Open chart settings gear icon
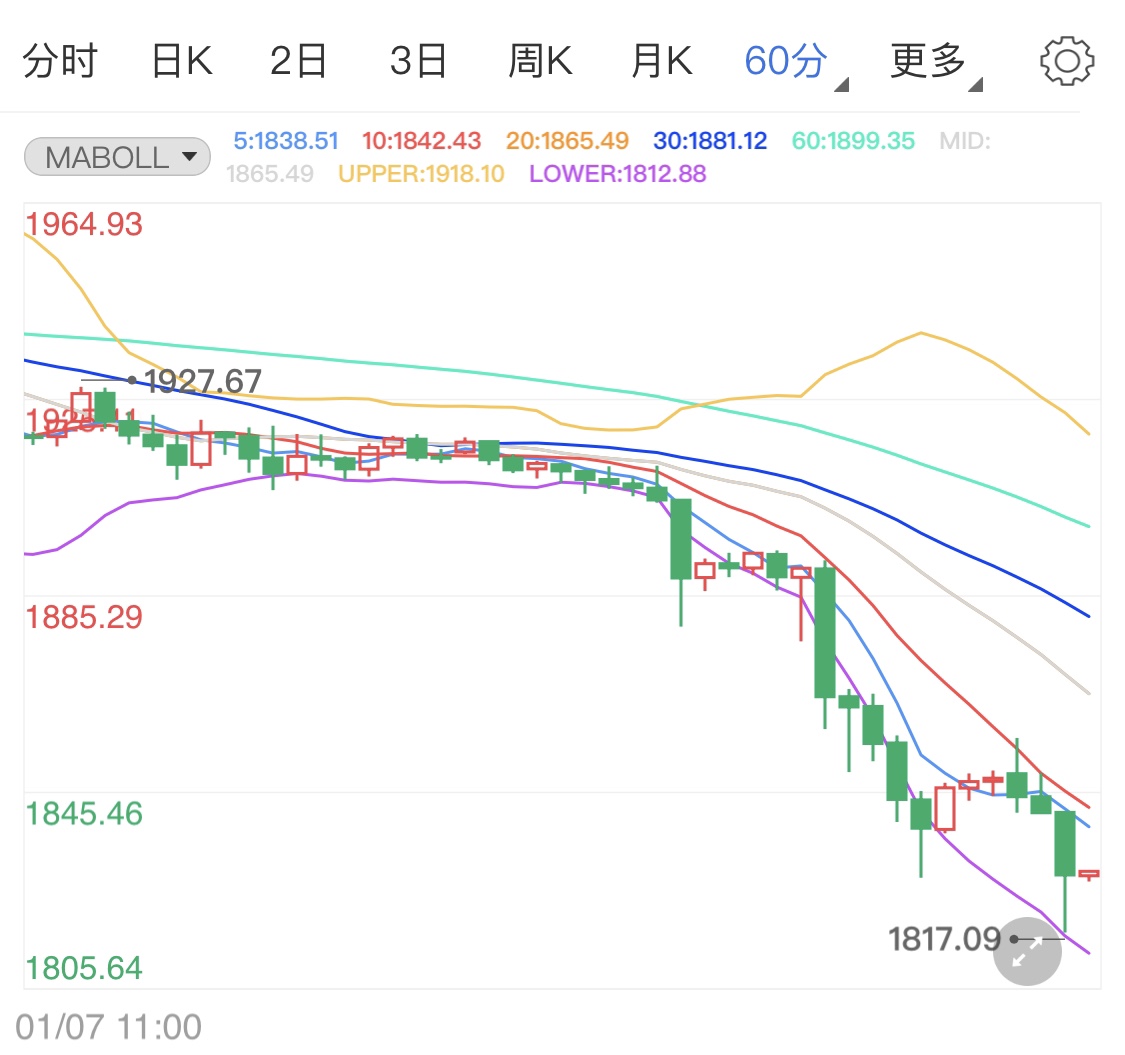Viewport: 1125px width, 1055px height. 1067,61
